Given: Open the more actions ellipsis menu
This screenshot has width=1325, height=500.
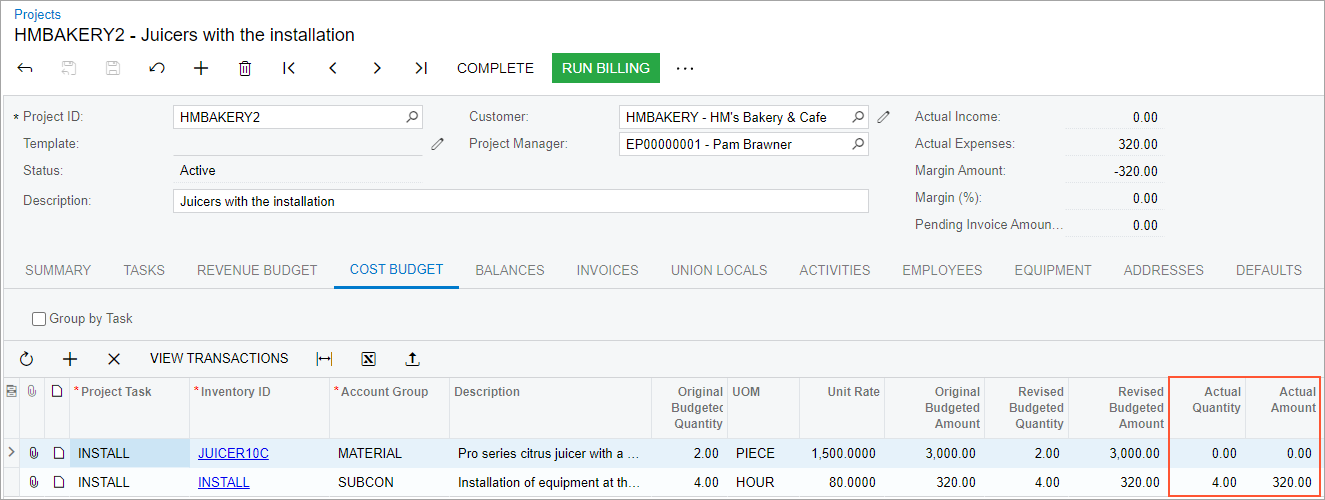Looking at the screenshot, I should [x=684, y=68].
